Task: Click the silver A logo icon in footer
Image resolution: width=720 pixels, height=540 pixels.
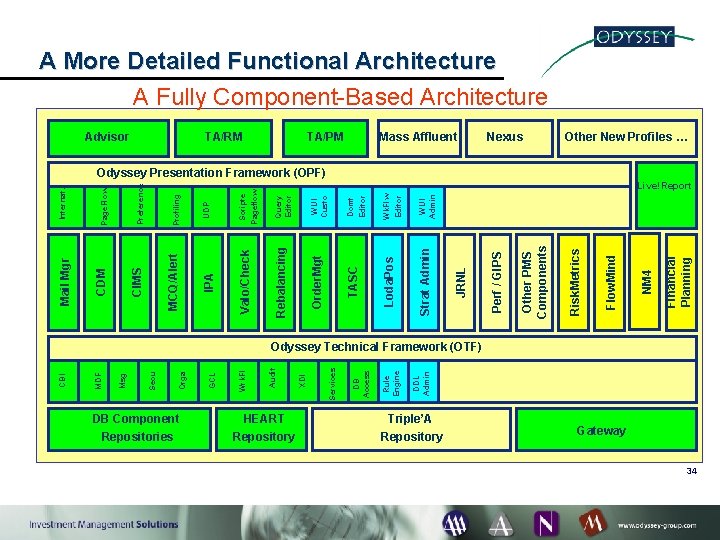Action: coord(501,524)
